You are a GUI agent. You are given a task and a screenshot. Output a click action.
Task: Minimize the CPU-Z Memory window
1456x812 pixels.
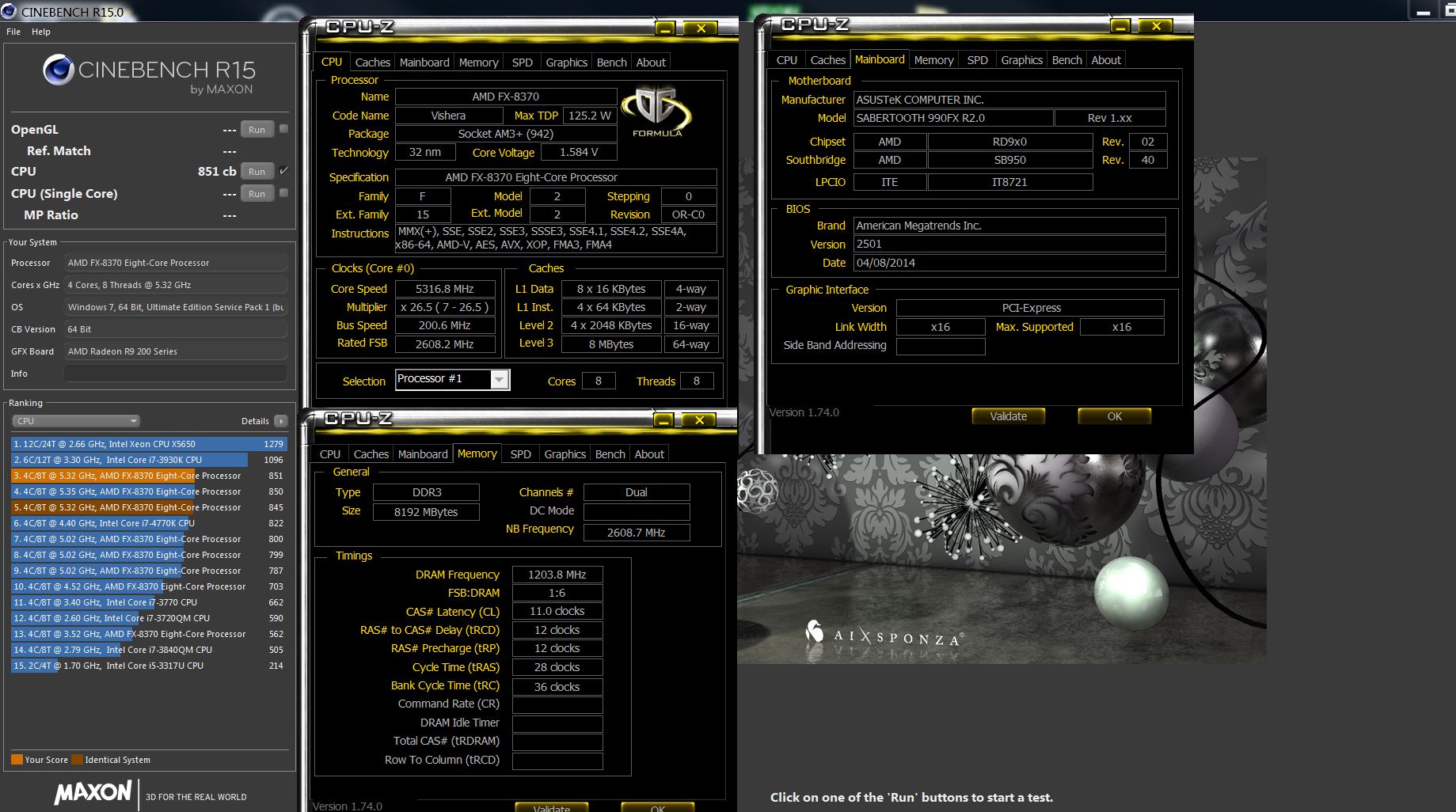(664, 420)
